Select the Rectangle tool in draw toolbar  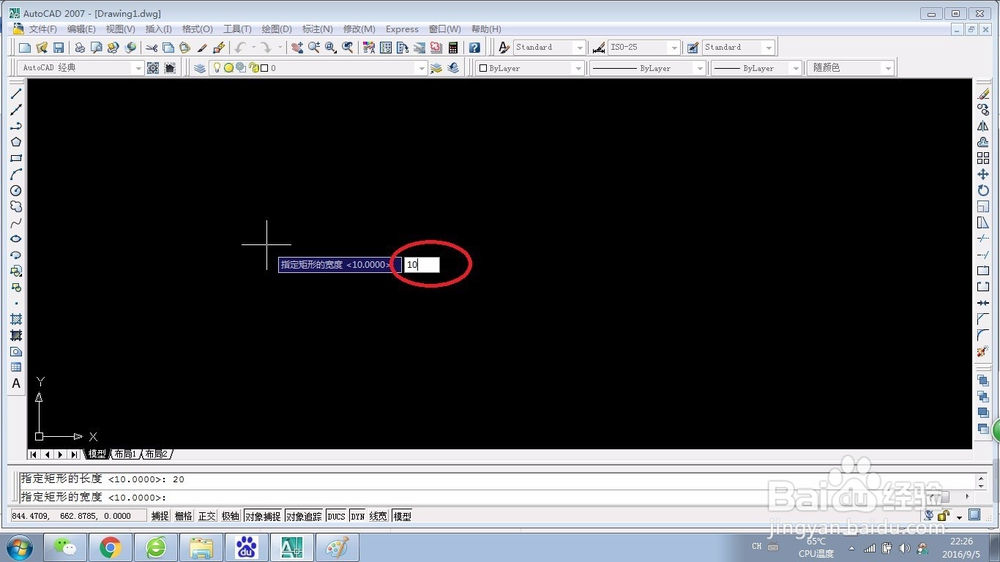click(16, 158)
